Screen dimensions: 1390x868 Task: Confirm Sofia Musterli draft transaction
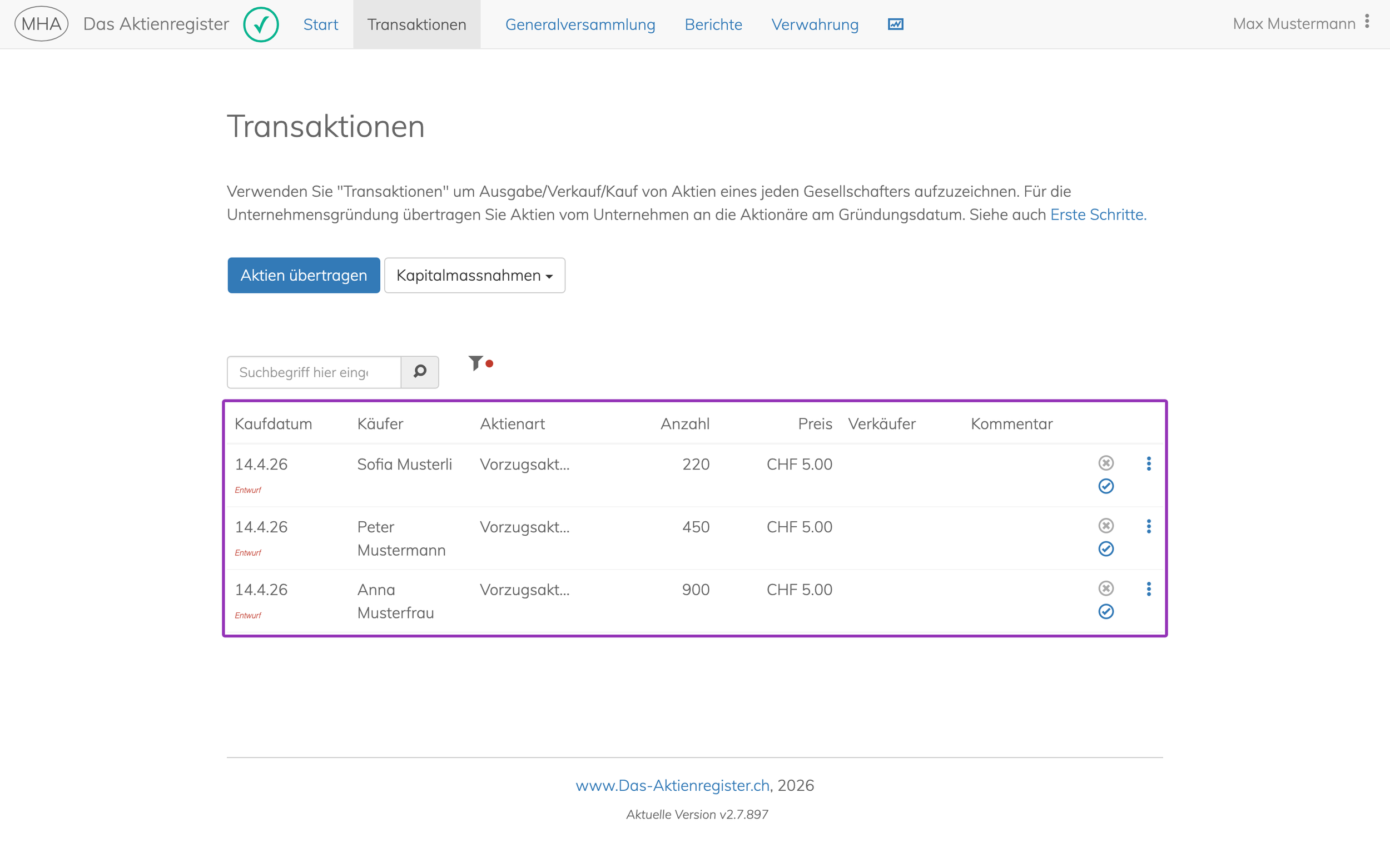click(1106, 486)
